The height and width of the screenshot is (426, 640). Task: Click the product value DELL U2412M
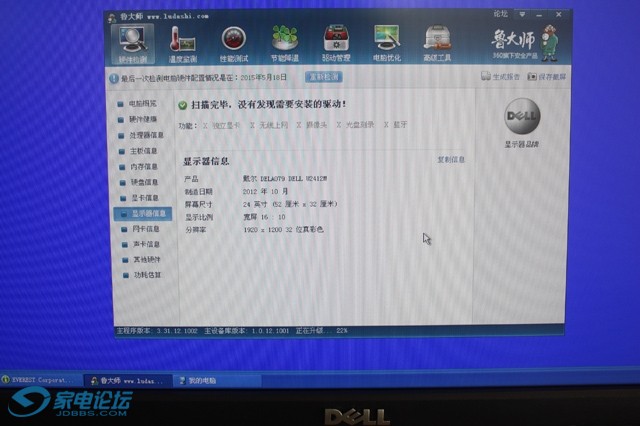(x=285, y=178)
